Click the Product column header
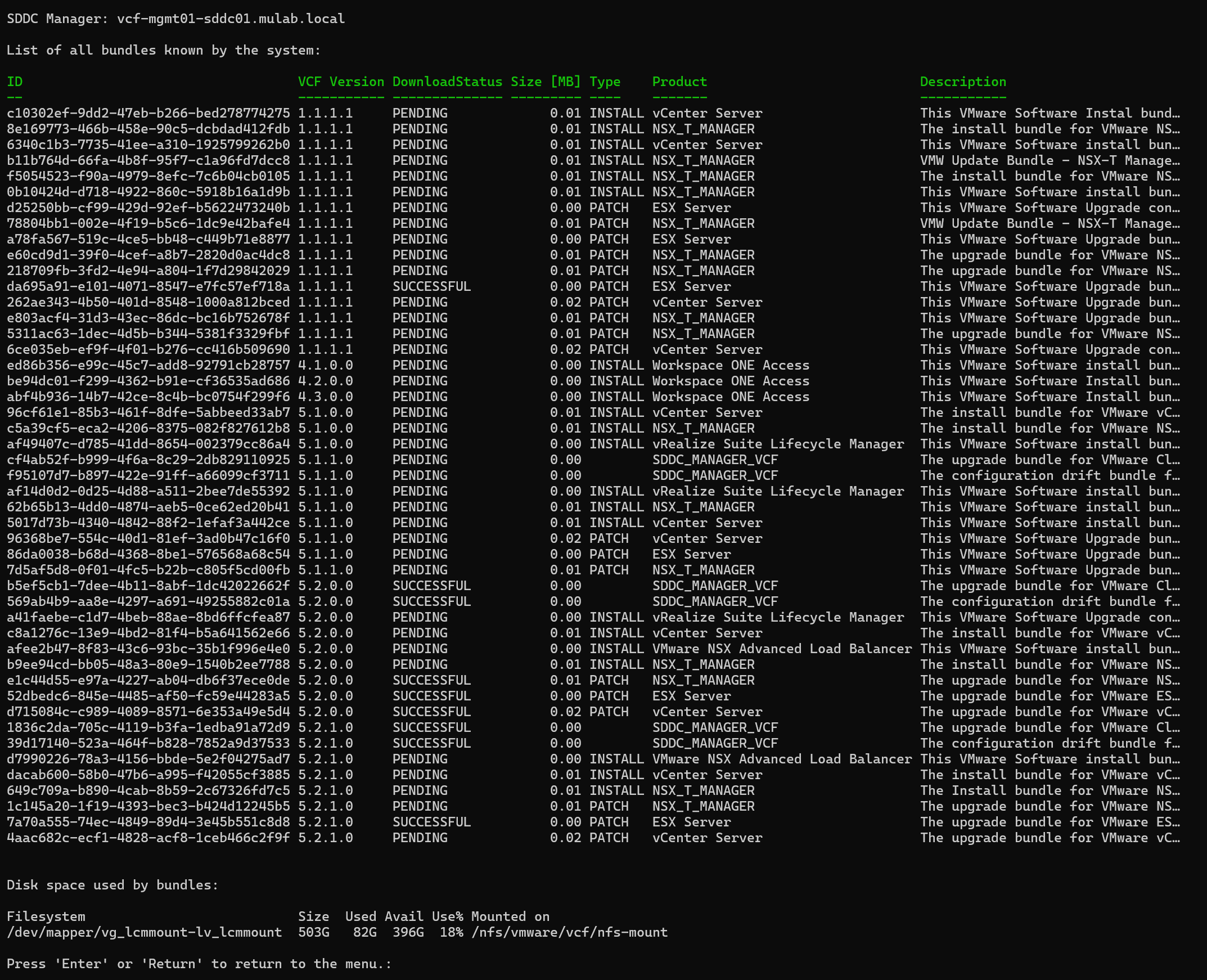 pos(679,82)
